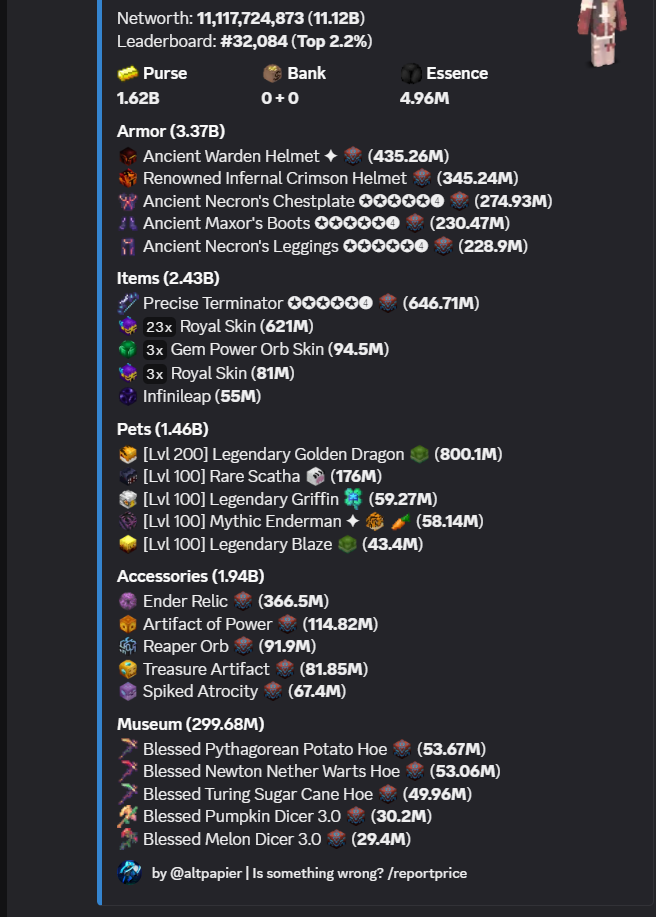
Task: Click the Rare Scatha pet icon
Action: pos(127,477)
